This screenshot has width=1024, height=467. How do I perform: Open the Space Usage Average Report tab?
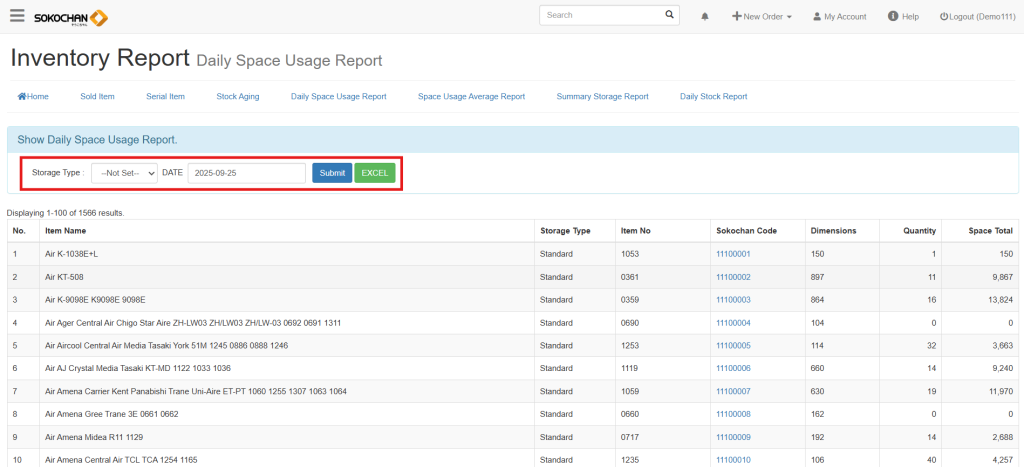pyautogui.click(x=471, y=97)
